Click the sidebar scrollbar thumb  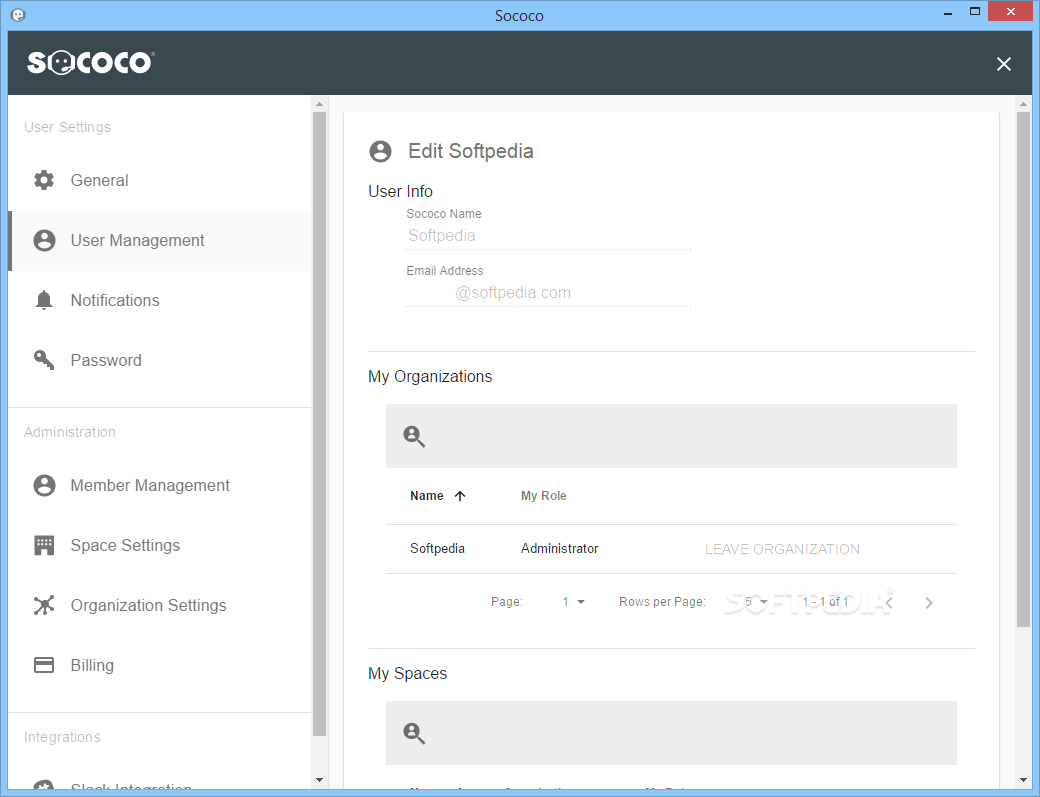(319, 424)
